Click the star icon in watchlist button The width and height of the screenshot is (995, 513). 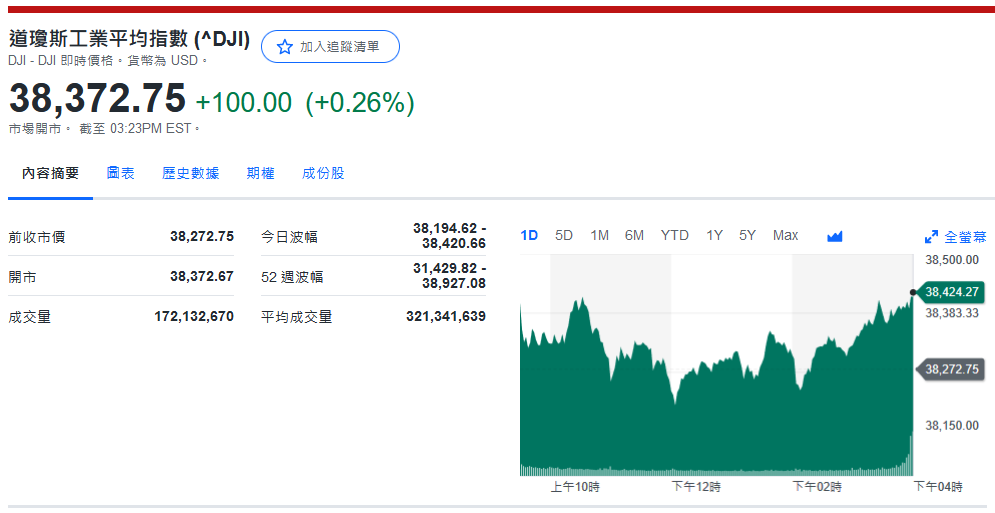(285, 47)
